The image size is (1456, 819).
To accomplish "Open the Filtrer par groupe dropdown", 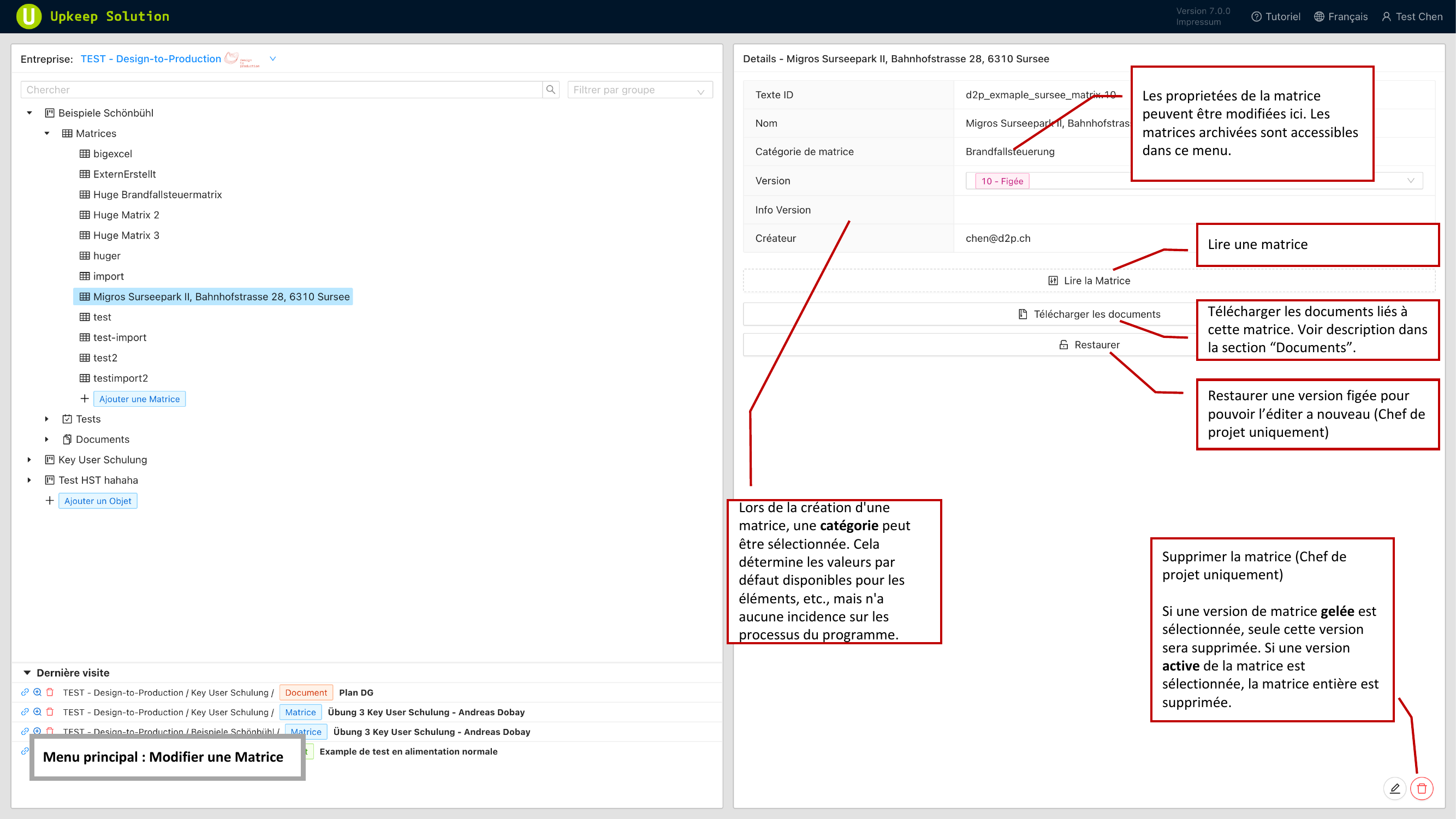I will tap(639, 90).
